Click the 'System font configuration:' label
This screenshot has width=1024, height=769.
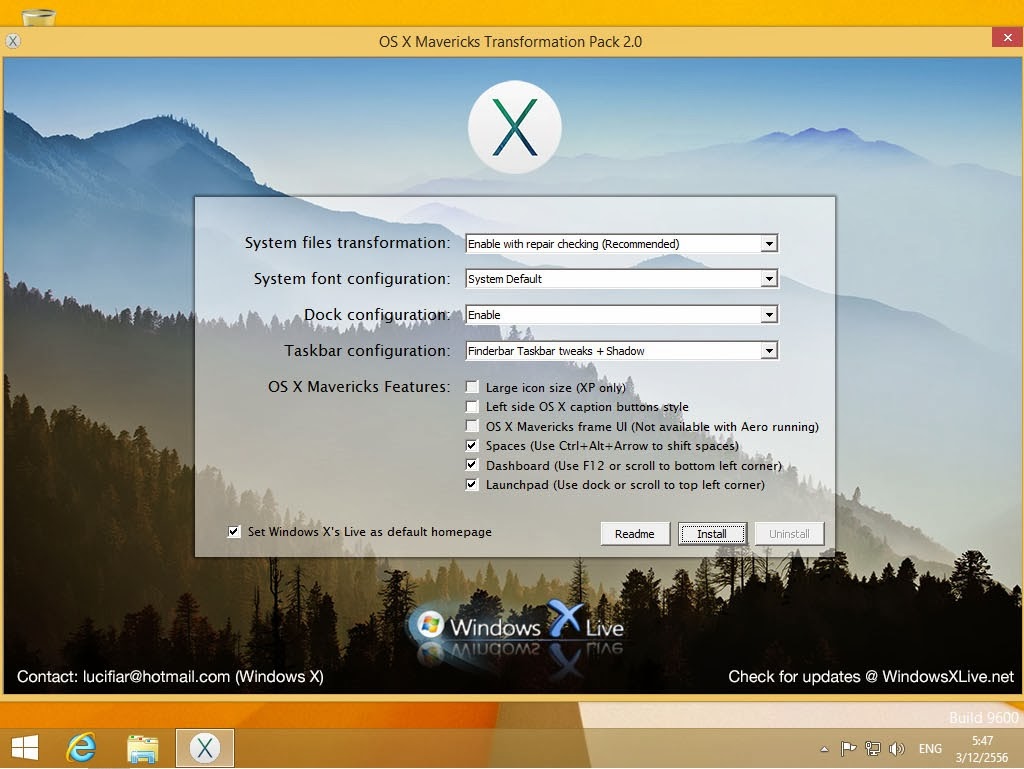click(x=352, y=279)
